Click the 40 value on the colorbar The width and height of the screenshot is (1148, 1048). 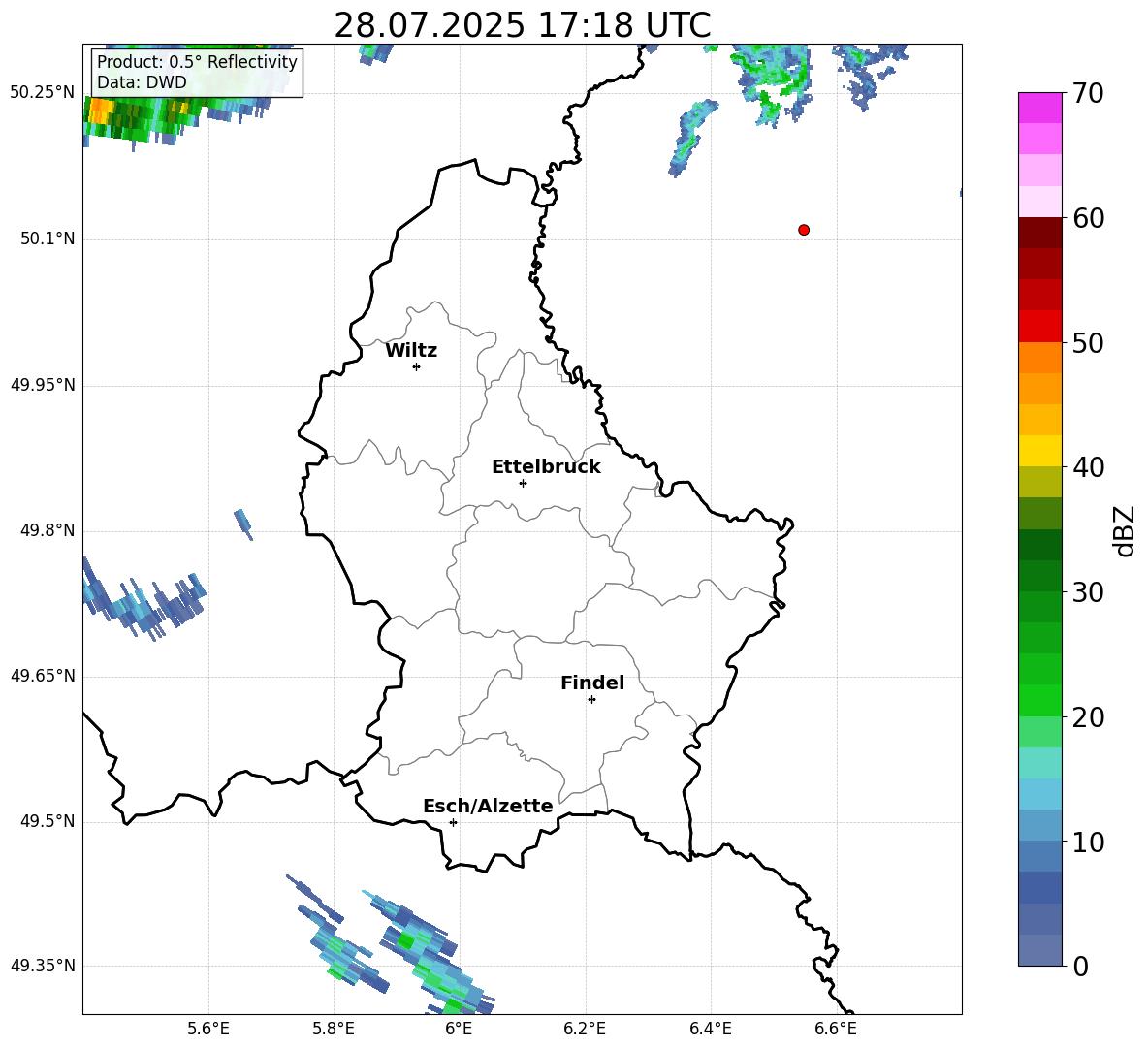[1088, 467]
